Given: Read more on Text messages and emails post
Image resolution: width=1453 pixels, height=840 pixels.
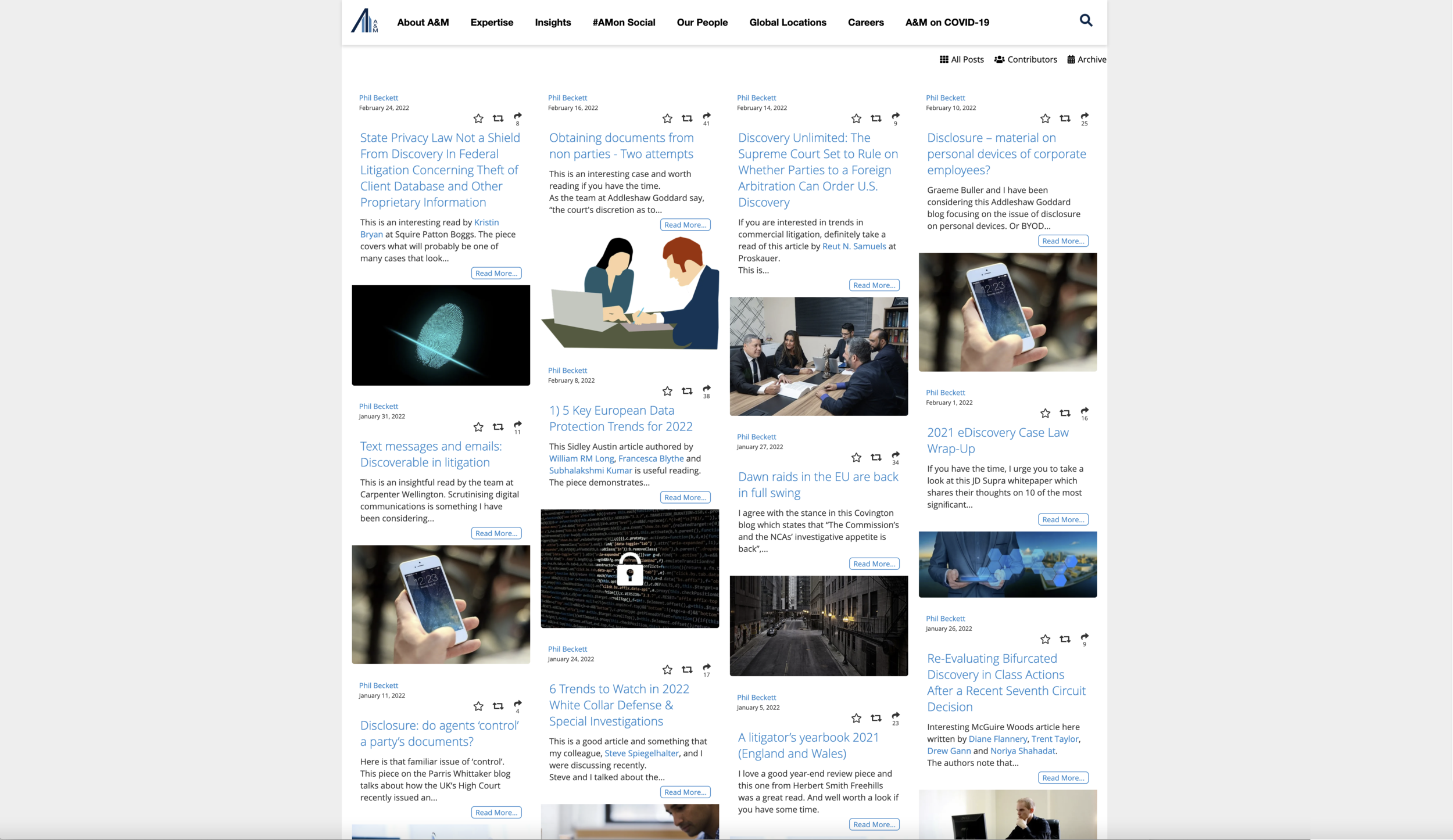Looking at the screenshot, I should coord(496,533).
